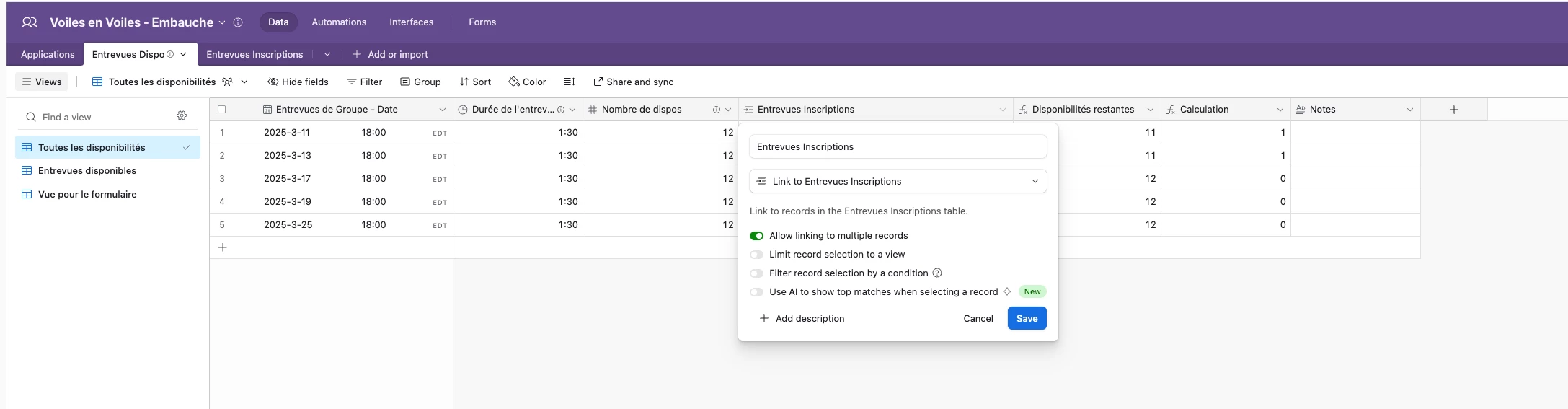The width and height of the screenshot is (1568, 409).
Task: Open the Link to Entrevues Inscriptions type dropdown
Action: 898,181
